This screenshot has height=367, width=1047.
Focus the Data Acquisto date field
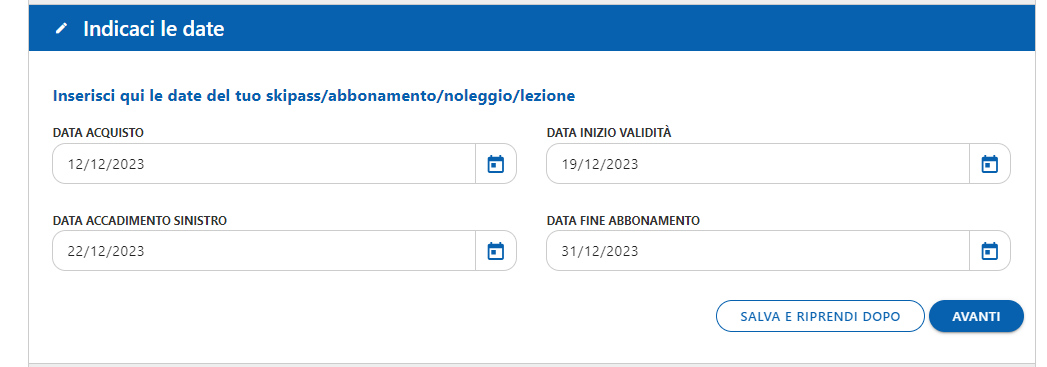[264, 163]
